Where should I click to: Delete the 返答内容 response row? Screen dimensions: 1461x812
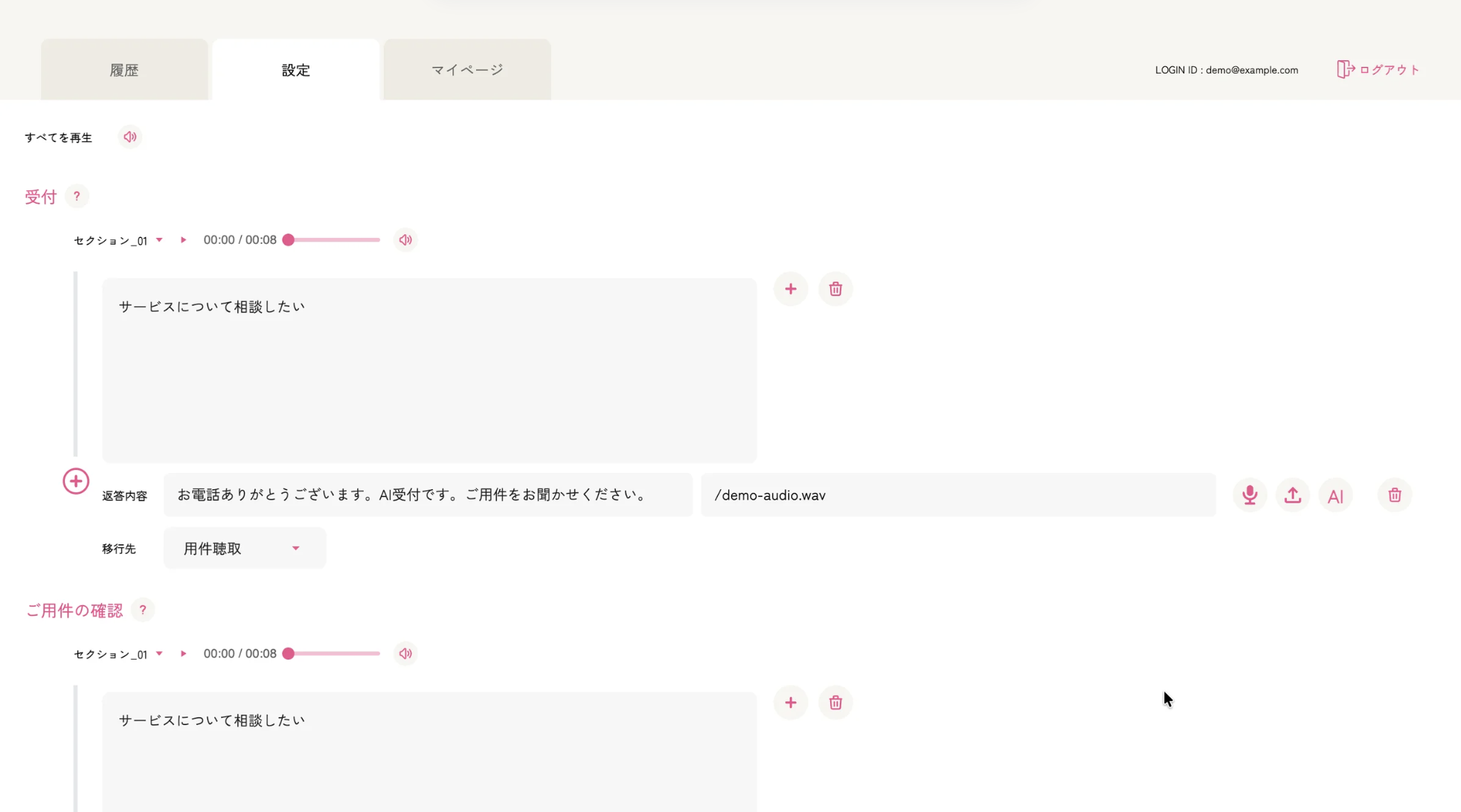[1395, 495]
